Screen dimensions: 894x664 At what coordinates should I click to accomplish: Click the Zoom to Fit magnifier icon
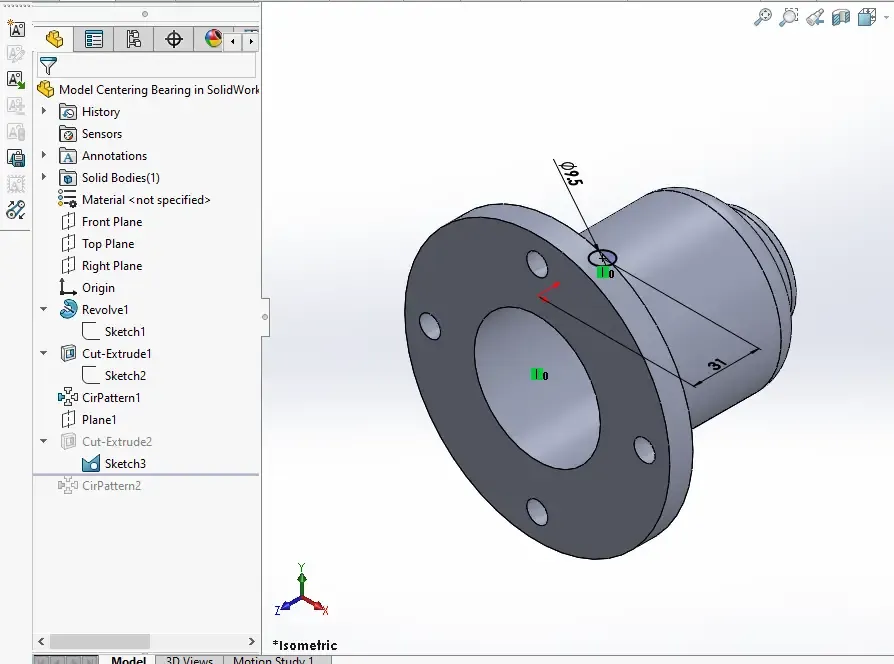point(762,17)
